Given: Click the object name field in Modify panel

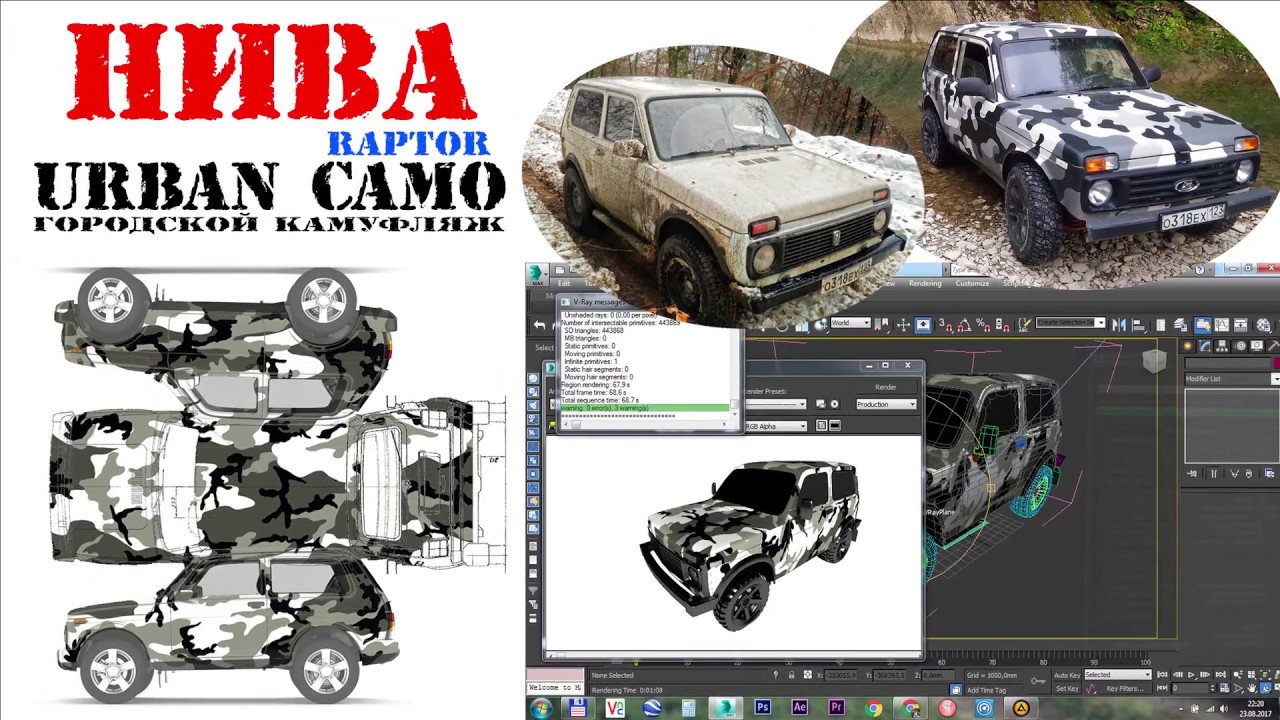Looking at the screenshot, I should tap(1227, 363).
